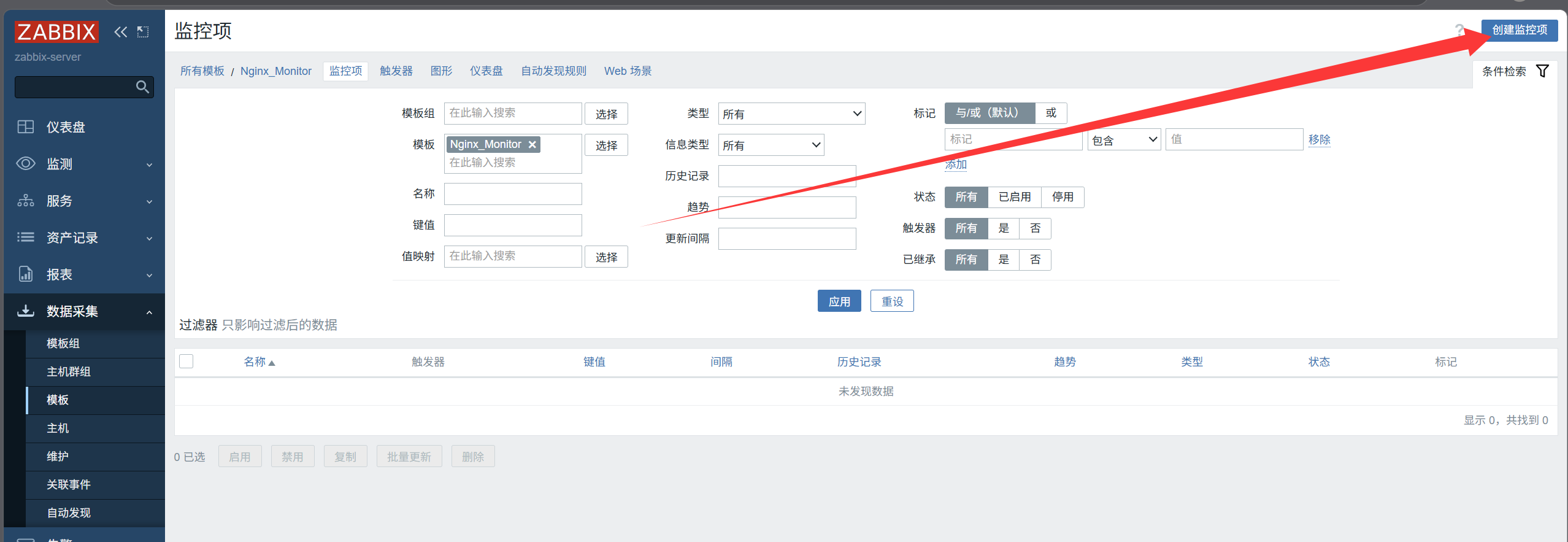Select 或 in the 标记 toggle
This screenshot has width=1568, height=542.
coord(1051,114)
